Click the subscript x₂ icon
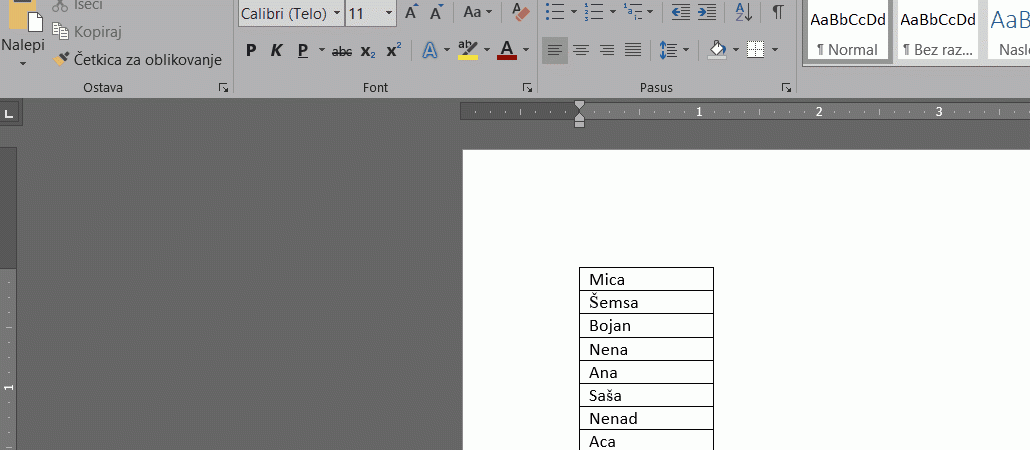This screenshot has width=1030, height=450. click(368, 51)
